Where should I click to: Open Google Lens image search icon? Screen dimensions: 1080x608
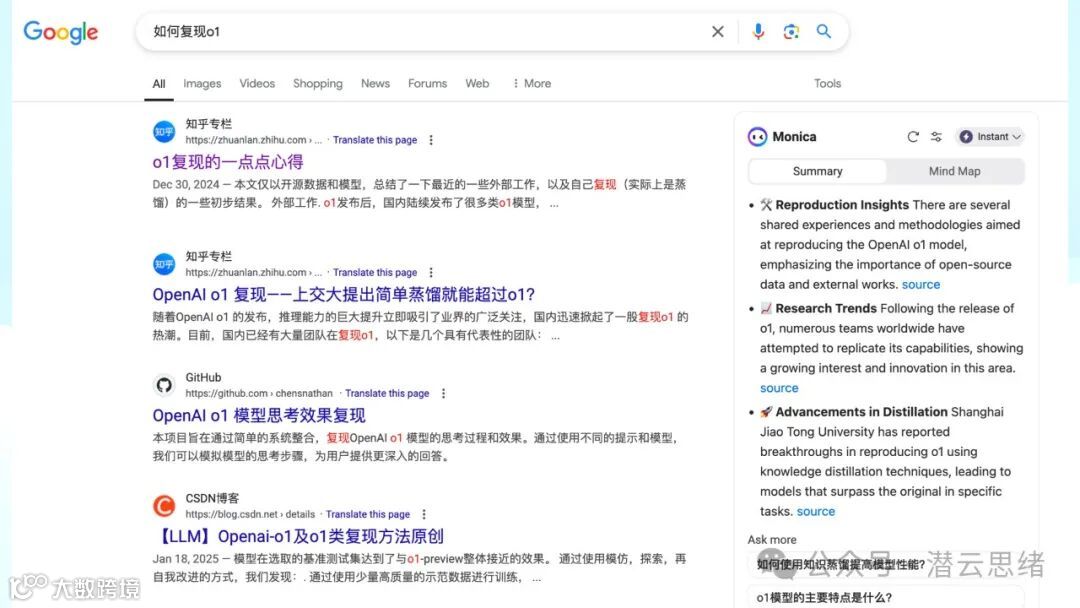coord(791,32)
